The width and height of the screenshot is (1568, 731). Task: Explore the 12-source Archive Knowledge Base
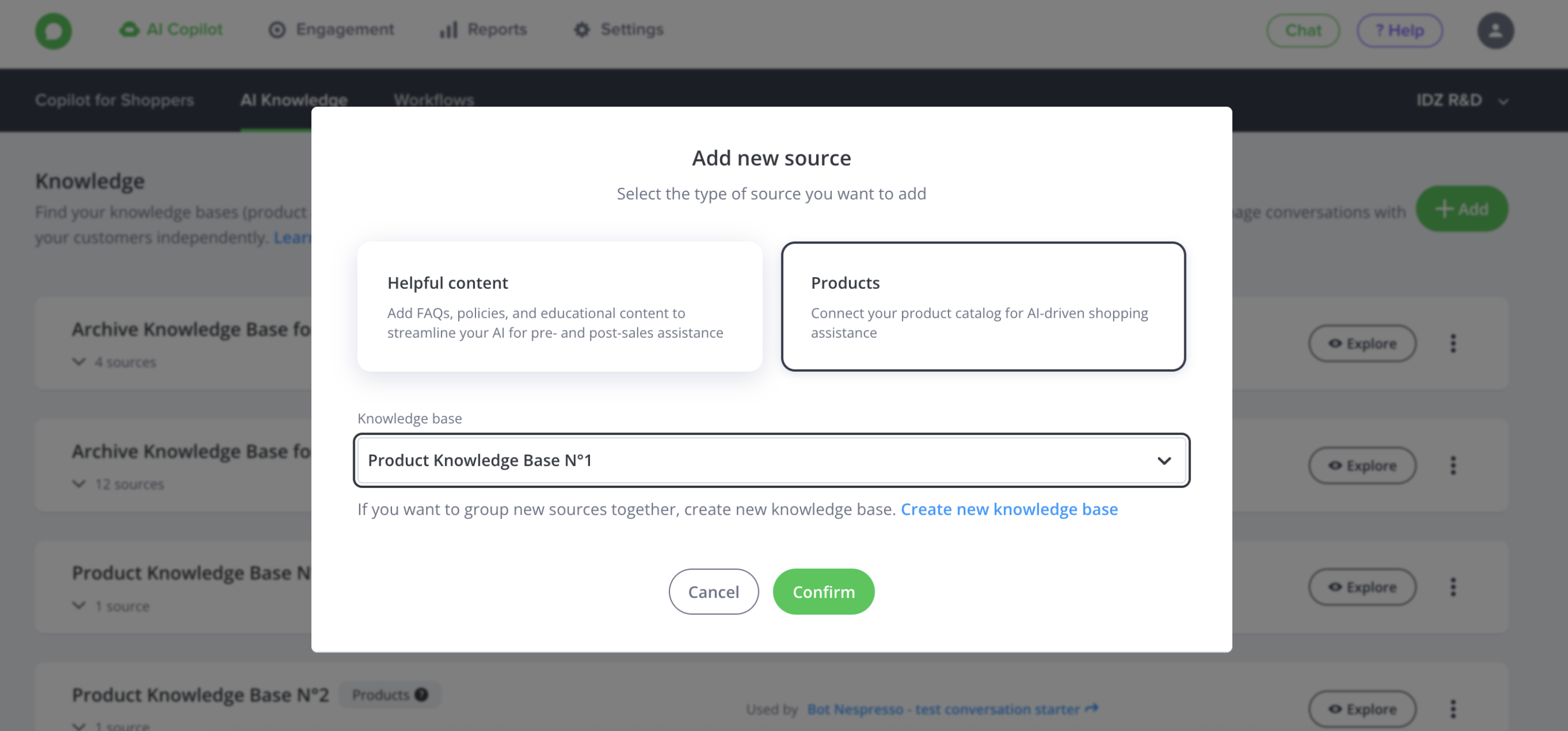[1362, 466]
